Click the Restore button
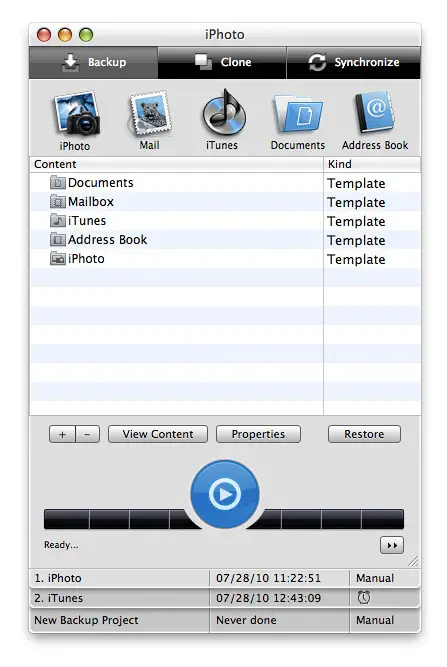Viewport: 447px width, 667px height. coord(364,434)
